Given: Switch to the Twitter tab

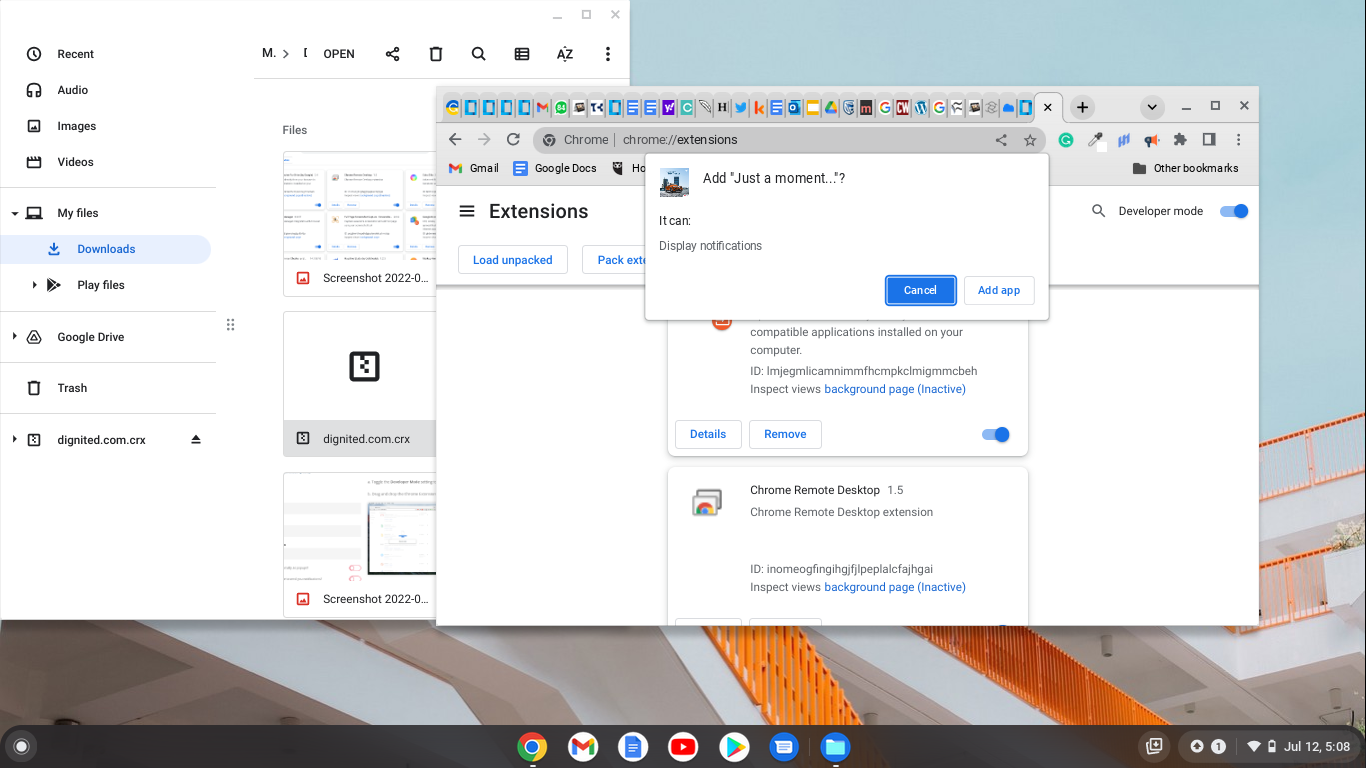Looking at the screenshot, I should click(x=741, y=107).
